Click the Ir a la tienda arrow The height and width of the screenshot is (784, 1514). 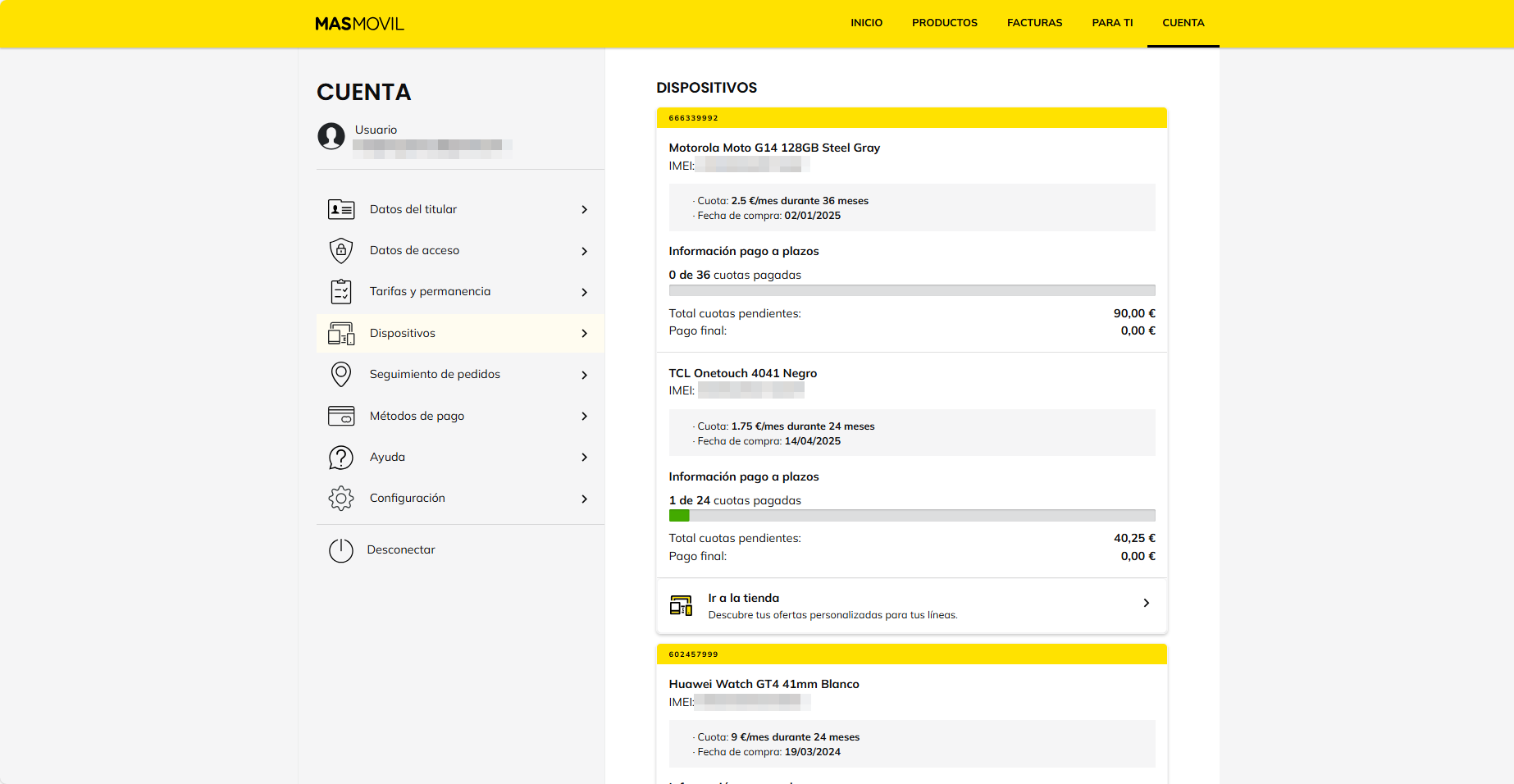1147,603
